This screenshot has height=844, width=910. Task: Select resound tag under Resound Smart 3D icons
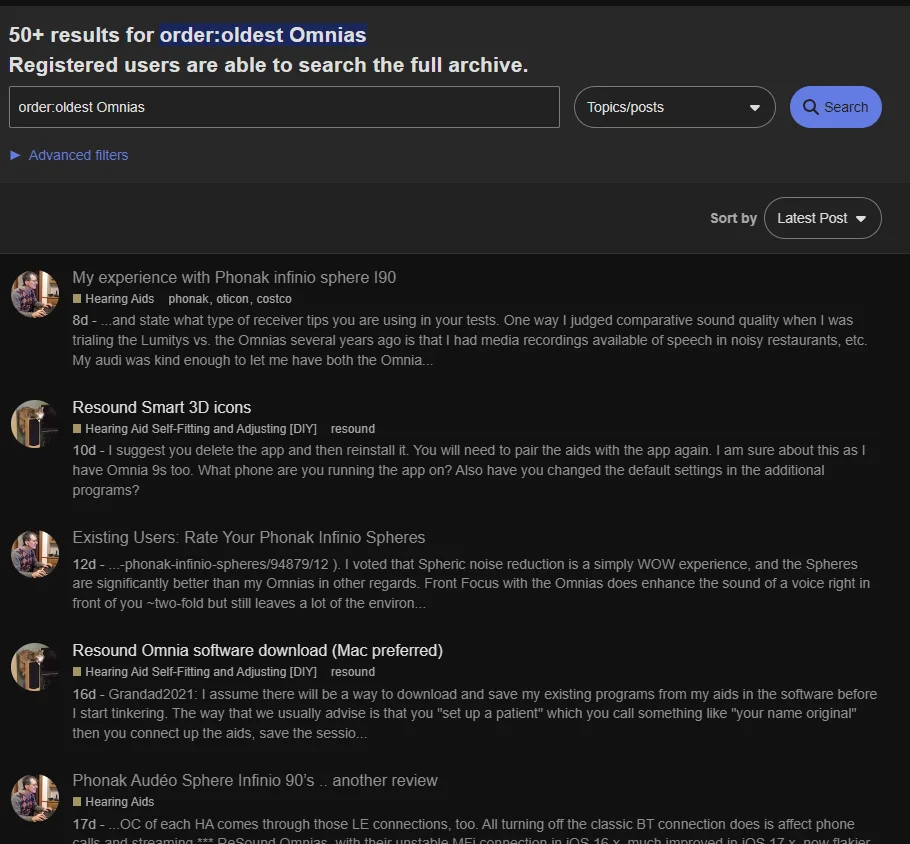coord(353,429)
